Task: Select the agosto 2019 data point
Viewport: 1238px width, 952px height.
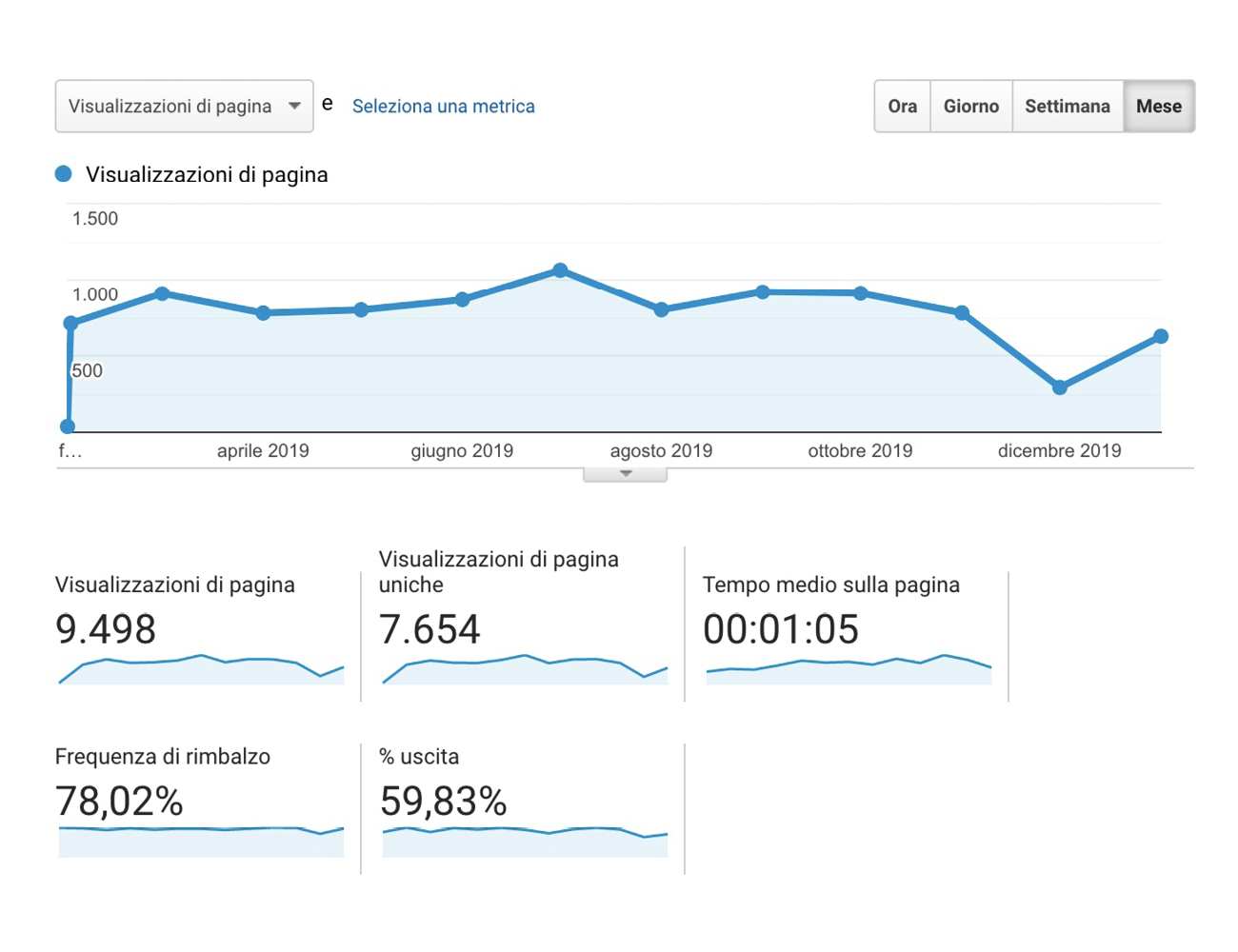Action: 662,309
